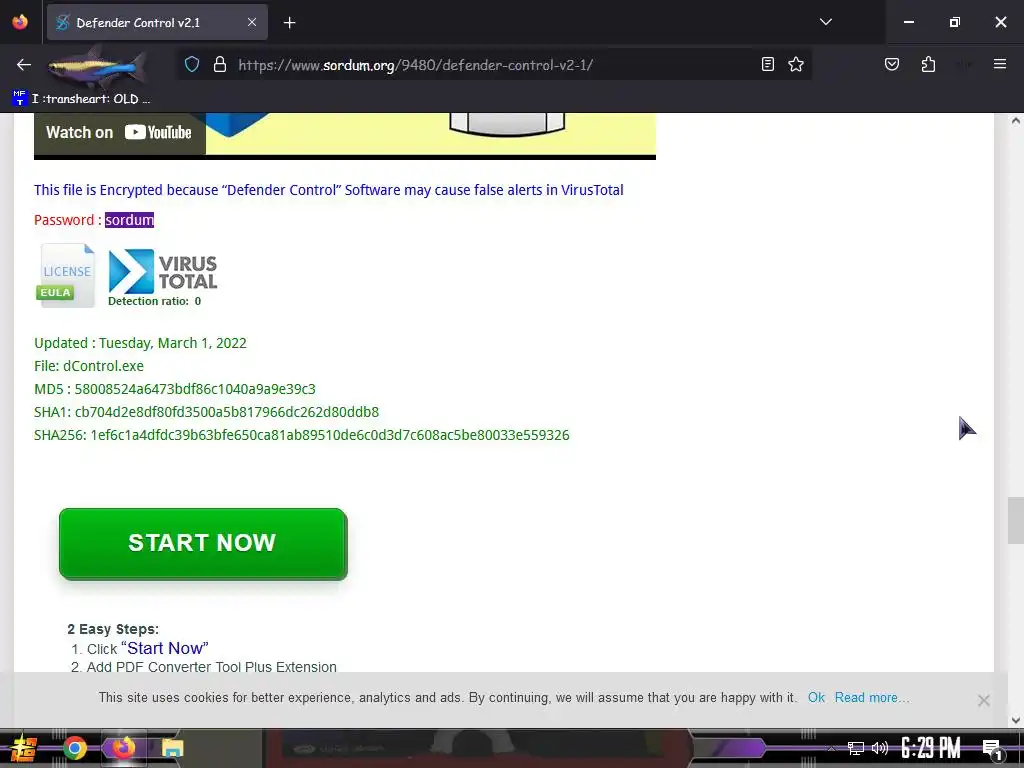This screenshot has height=768, width=1024.
Task: Open the LICENSE EULA icon
Action: click(x=65, y=274)
